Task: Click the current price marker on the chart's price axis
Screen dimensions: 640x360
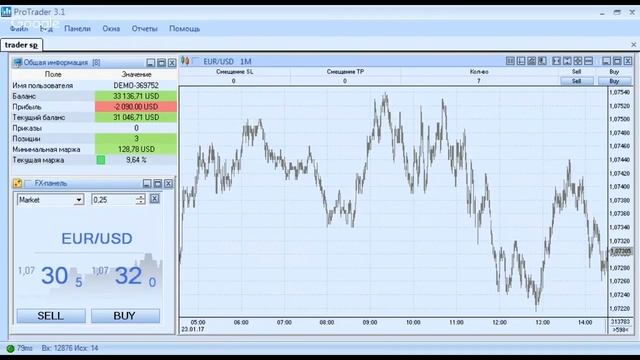Action: tap(620, 251)
